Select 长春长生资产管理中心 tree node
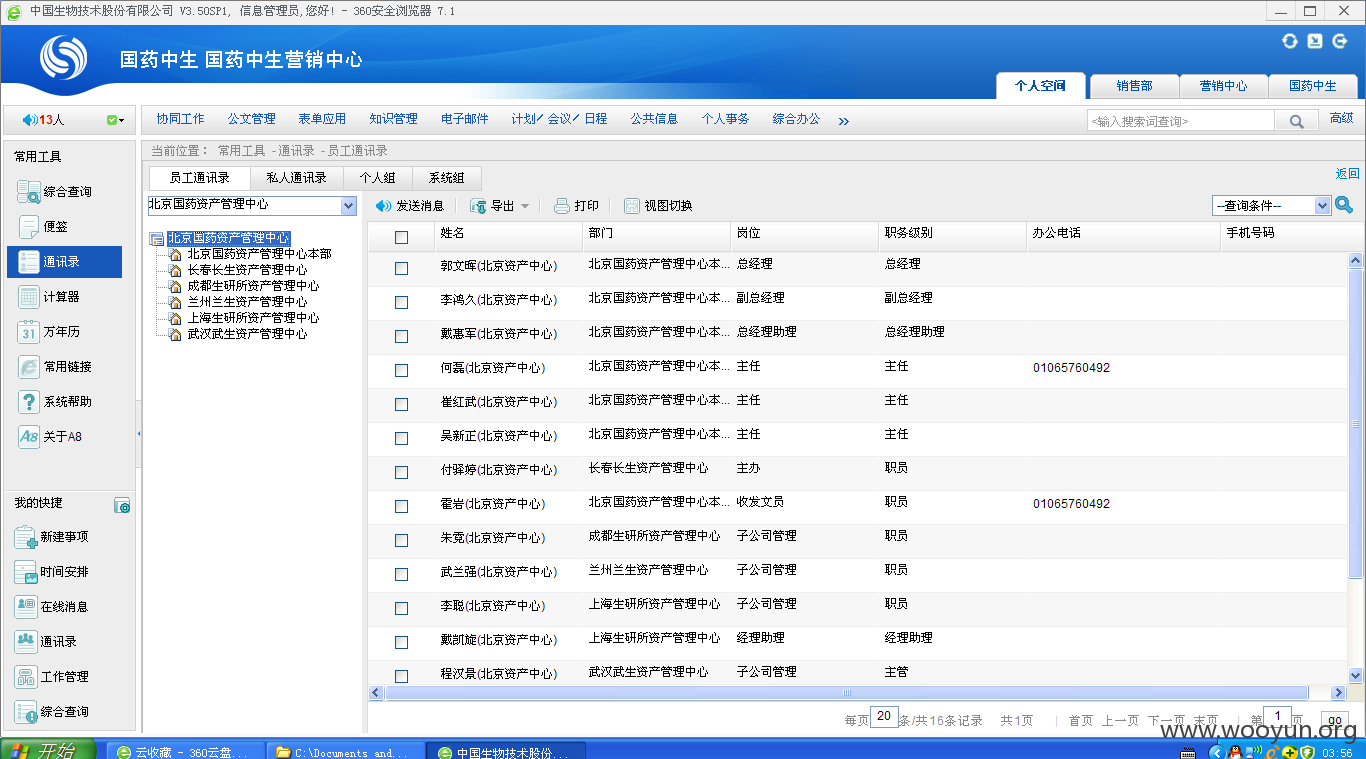The width and height of the screenshot is (1366, 759). [247, 270]
